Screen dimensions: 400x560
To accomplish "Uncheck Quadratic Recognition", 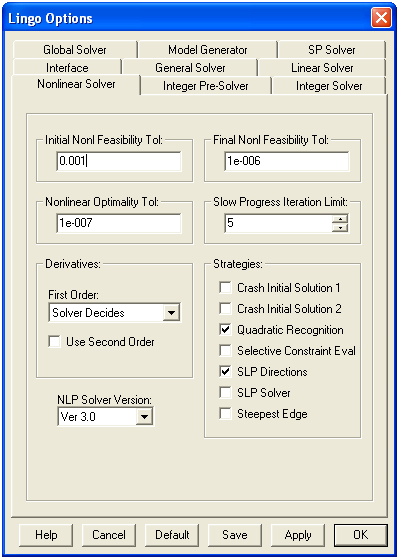I will point(225,330).
